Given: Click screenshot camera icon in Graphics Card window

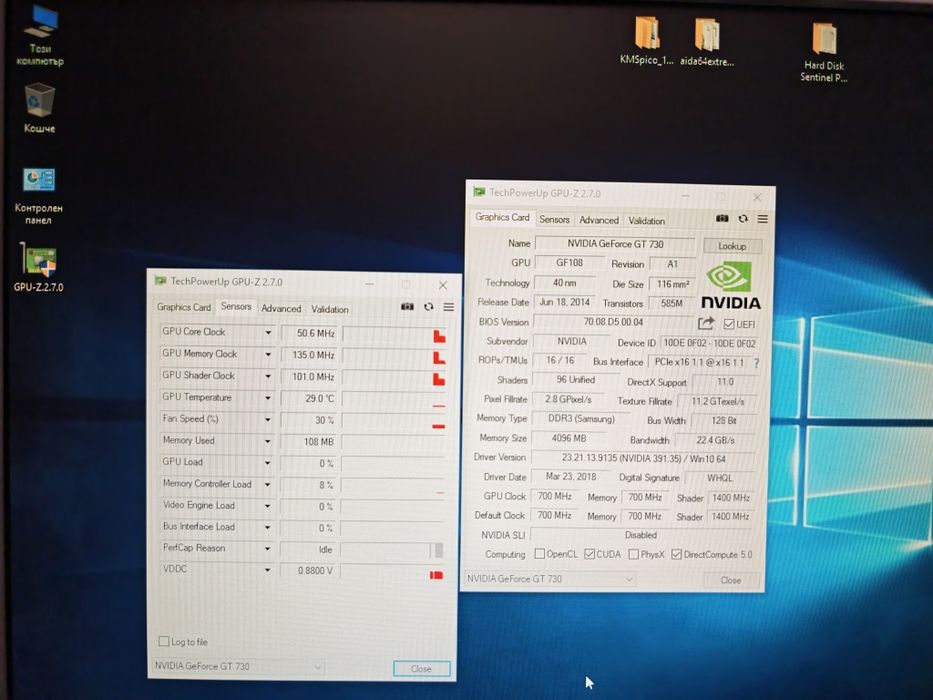Looking at the screenshot, I should [x=722, y=218].
